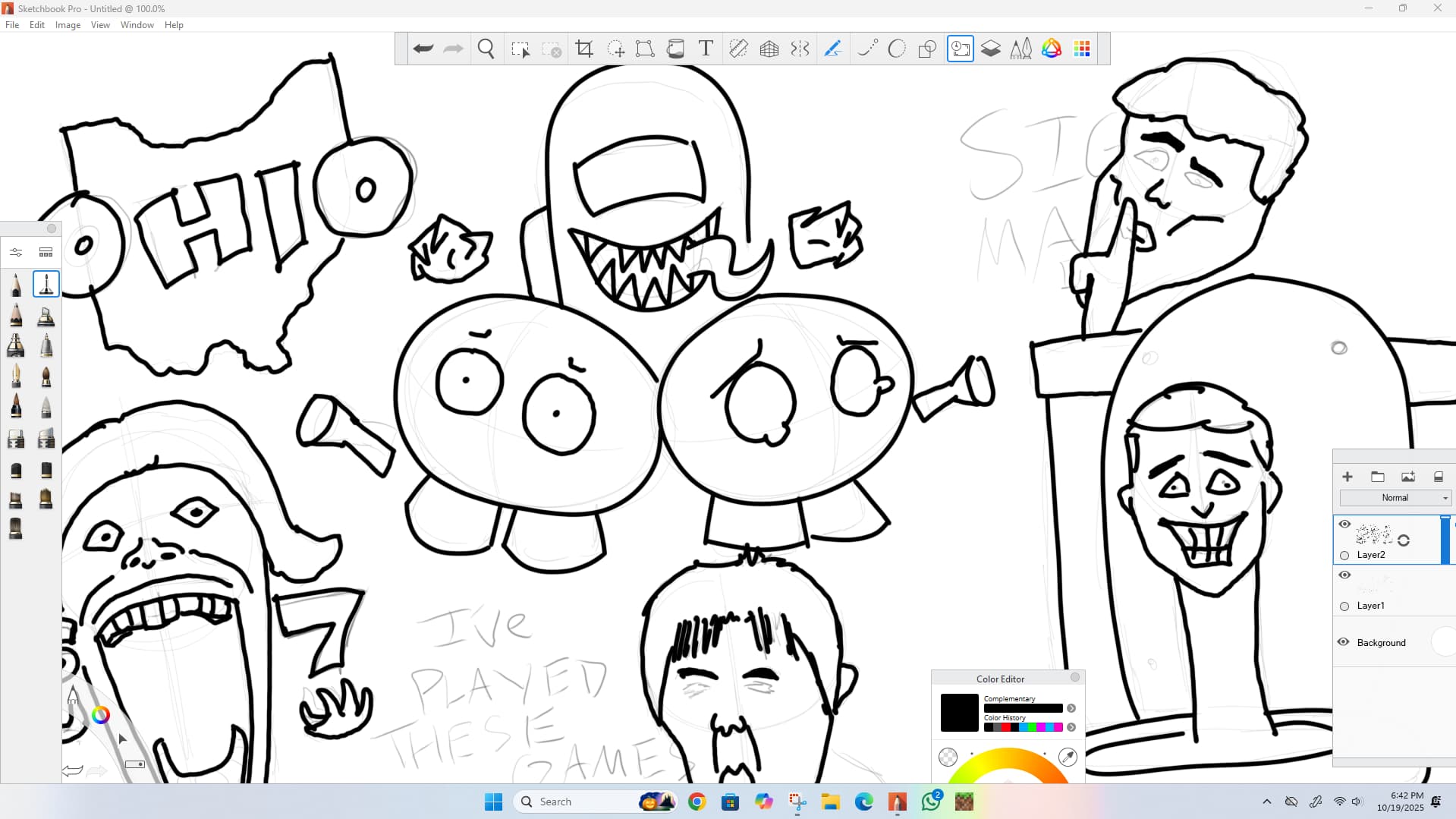This screenshot has width=1456, height=819.
Task: Select the highlighted inking pen brush
Action: pyautogui.click(x=46, y=284)
